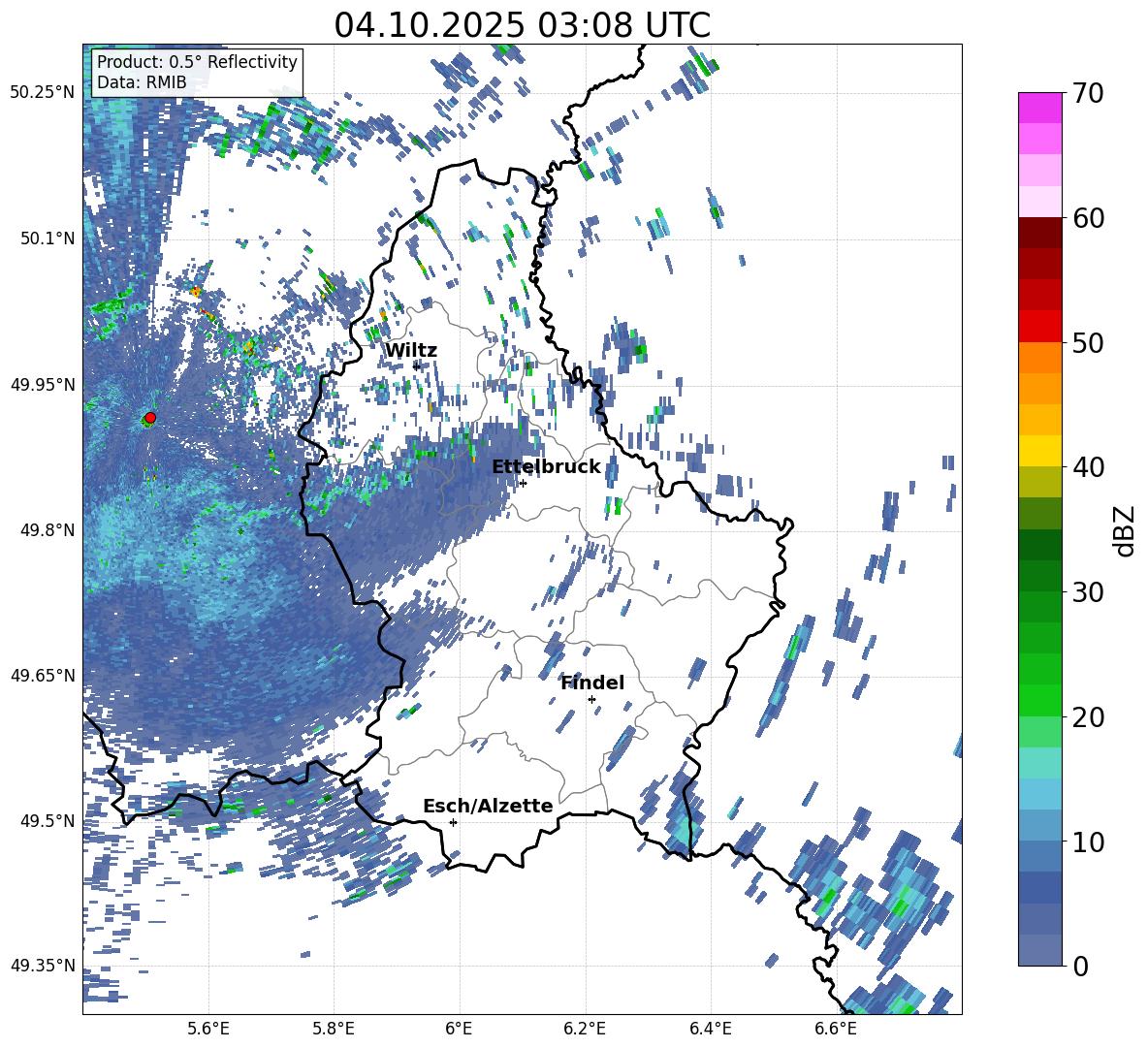Screen dimensions: 1148x1048
Task: Click the Findel station cross marker
Action: [591, 700]
